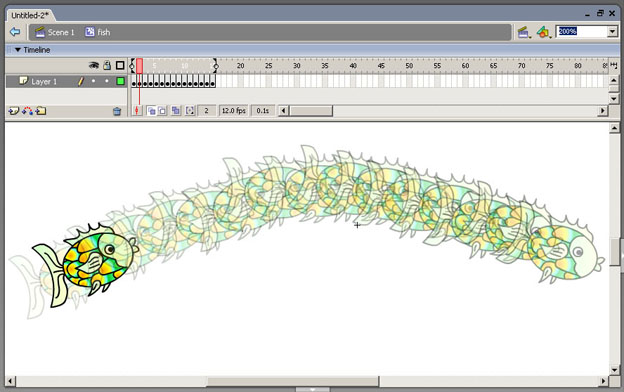Image resolution: width=624 pixels, height=392 pixels.
Task: Click stage vertical scroll up arrow
Action: (614, 128)
